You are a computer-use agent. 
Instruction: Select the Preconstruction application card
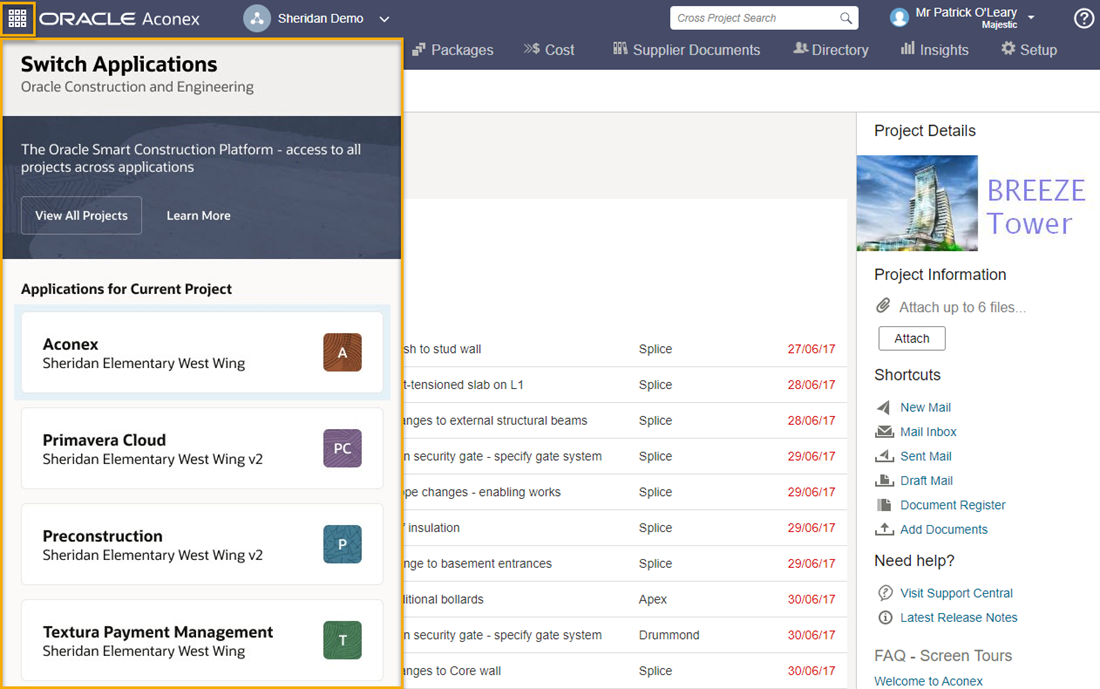[202, 544]
